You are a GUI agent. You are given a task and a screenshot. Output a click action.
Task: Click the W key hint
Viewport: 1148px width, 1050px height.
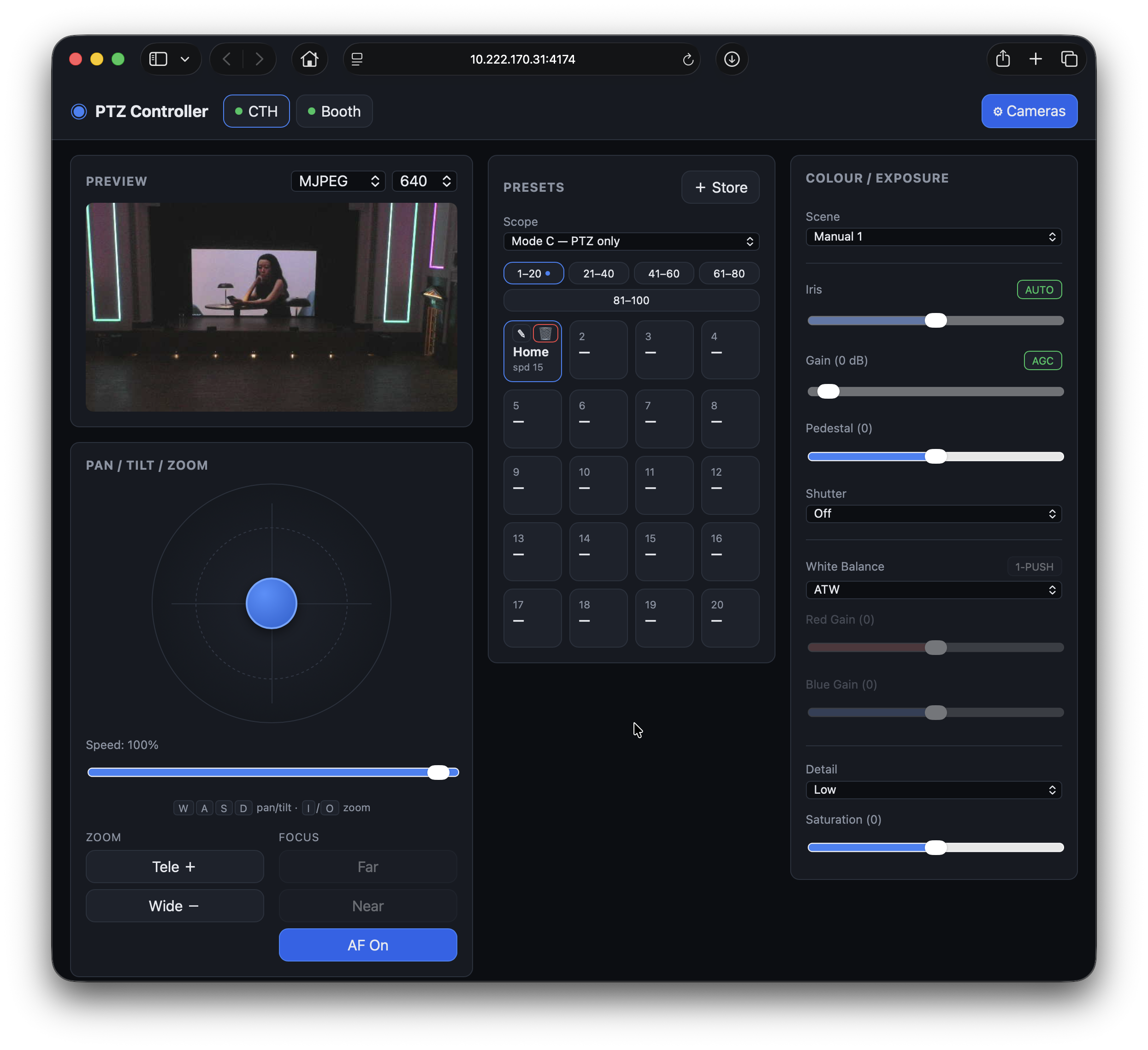[x=183, y=808]
